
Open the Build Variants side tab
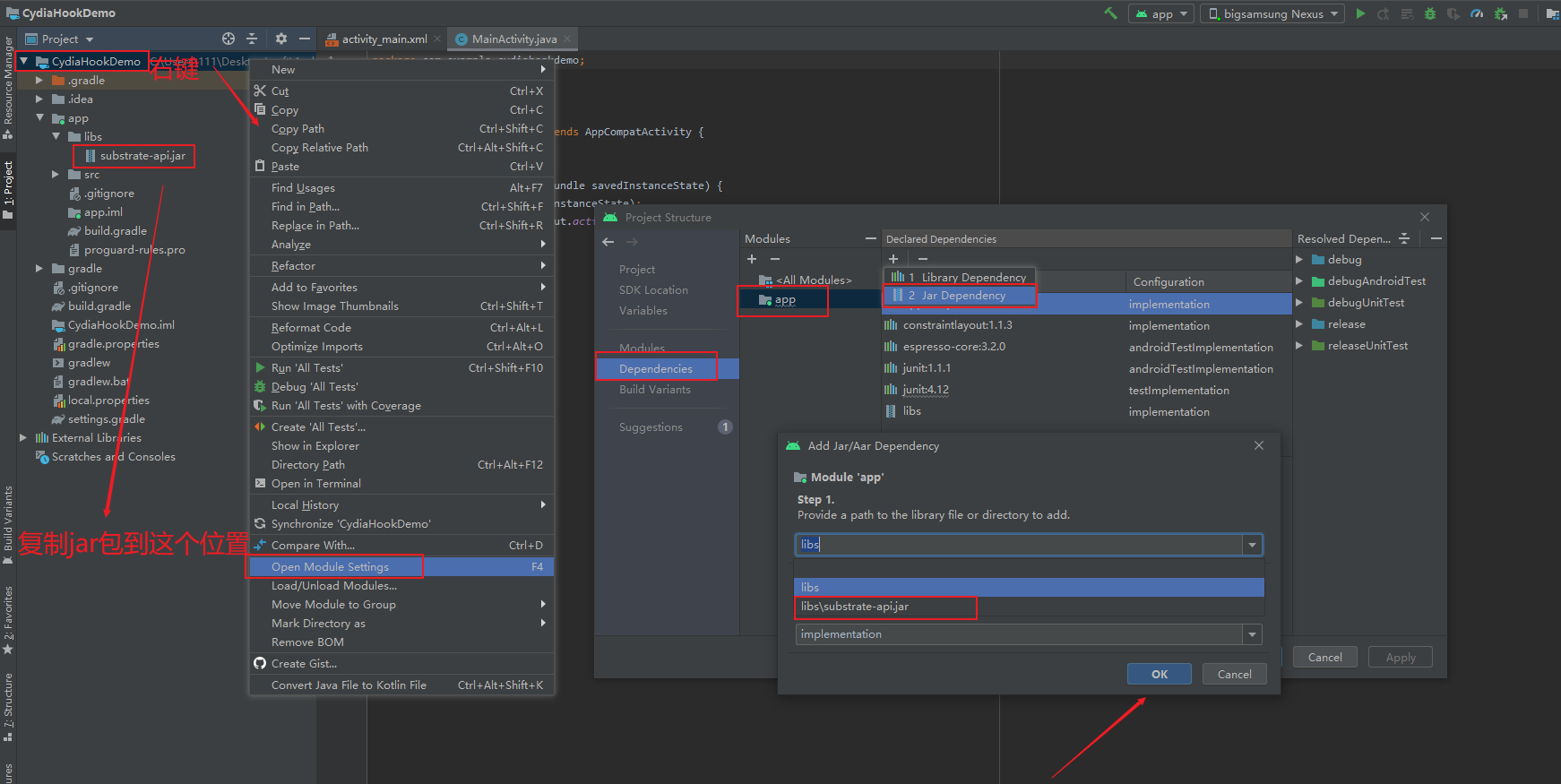(x=8, y=525)
